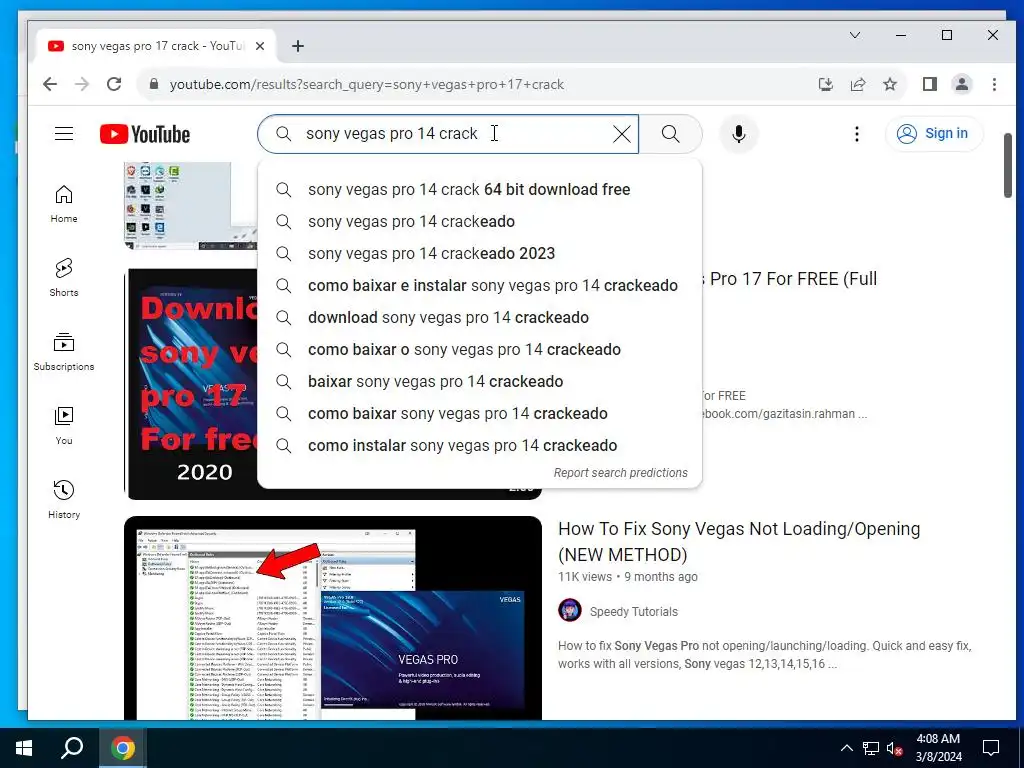Open the You section in sidebar

[64, 426]
